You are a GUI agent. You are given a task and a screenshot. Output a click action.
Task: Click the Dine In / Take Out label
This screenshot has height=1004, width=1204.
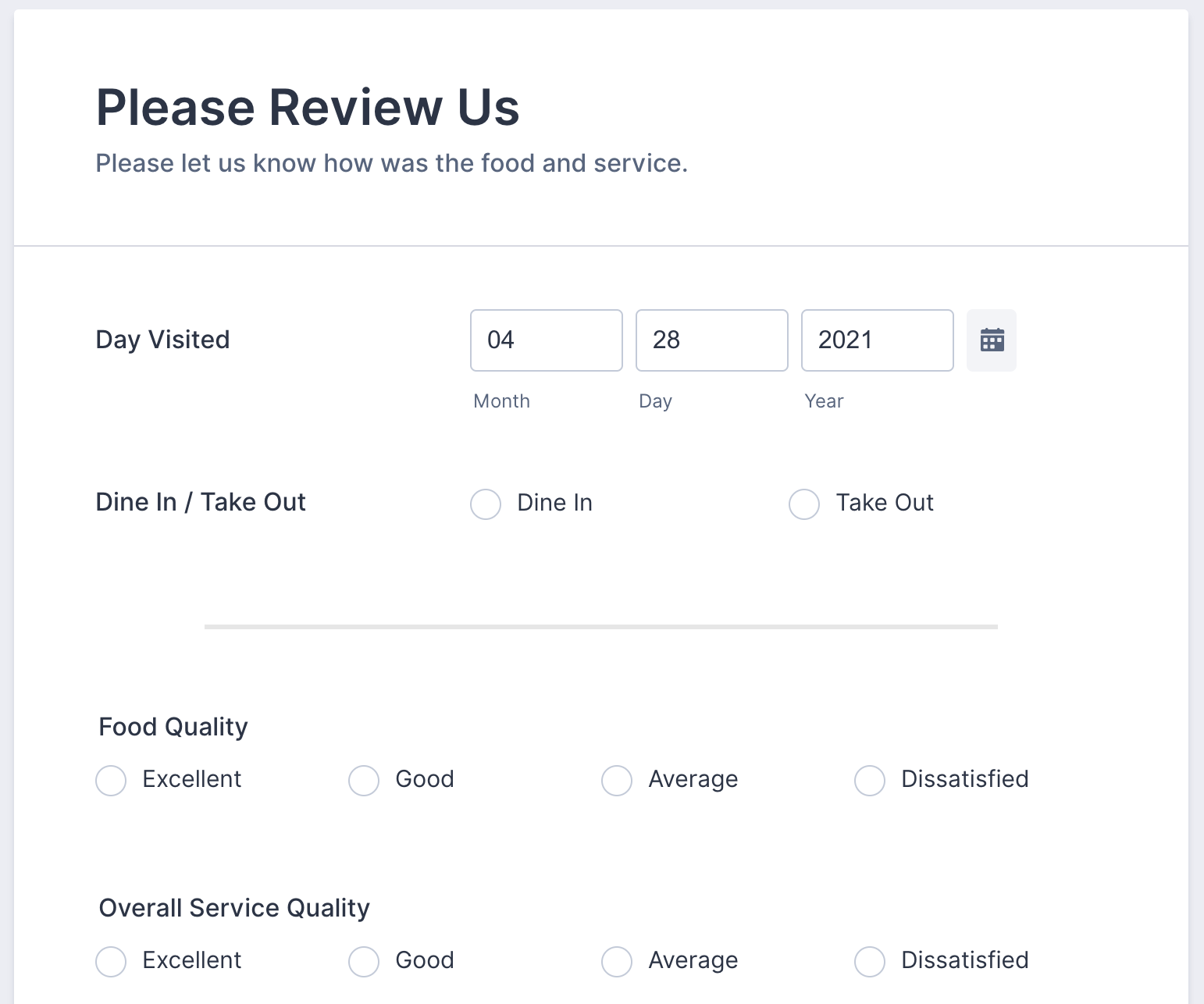click(201, 502)
